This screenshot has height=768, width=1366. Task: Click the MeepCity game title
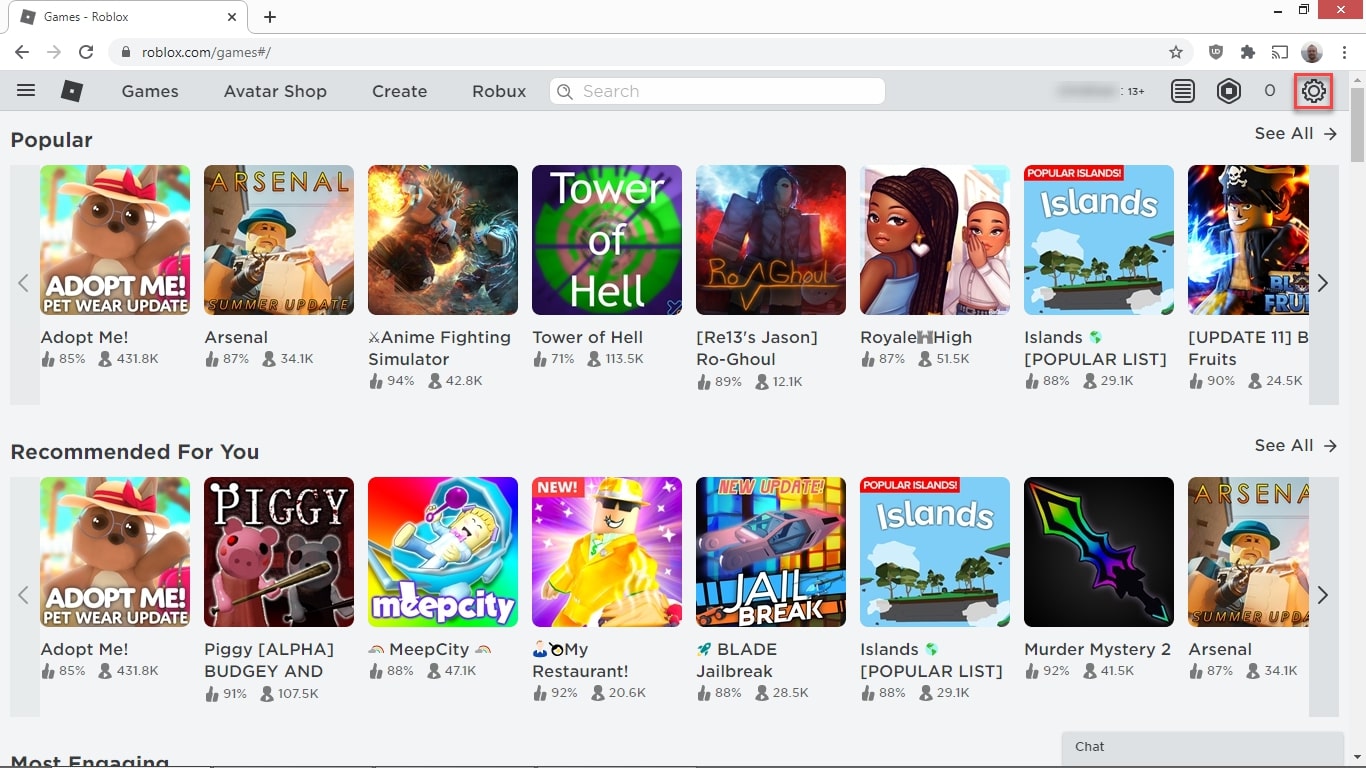pyautogui.click(x=429, y=650)
